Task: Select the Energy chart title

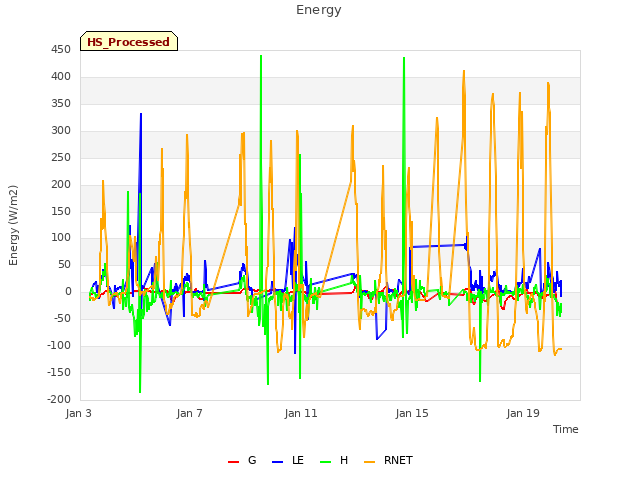Action: click(x=319, y=10)
